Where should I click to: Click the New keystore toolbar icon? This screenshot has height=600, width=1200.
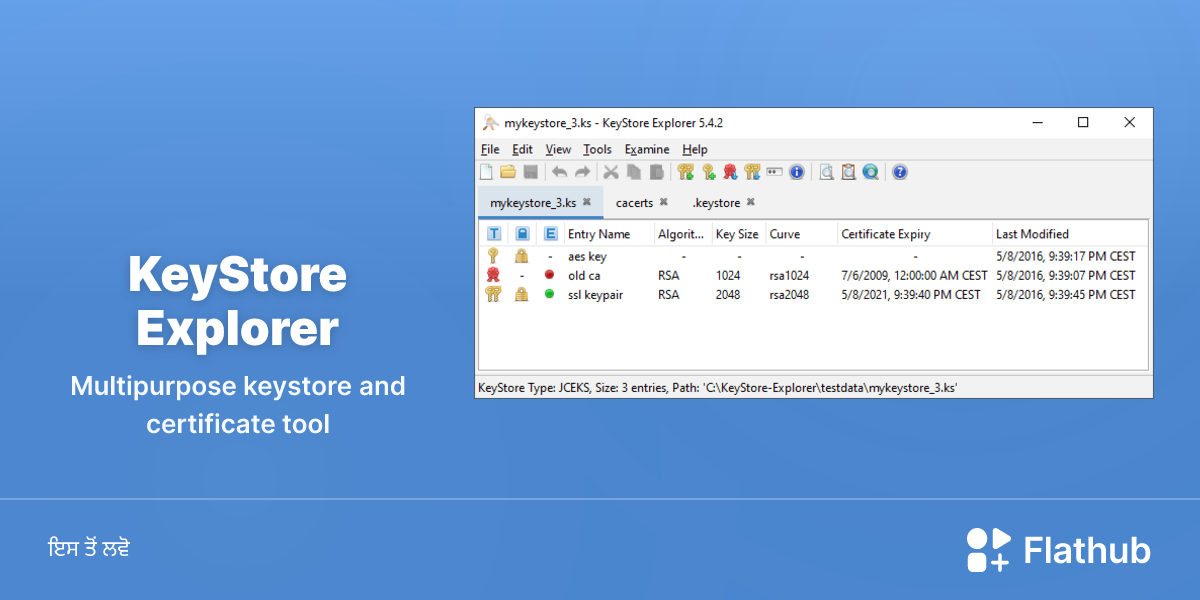[x=487, y=172]
